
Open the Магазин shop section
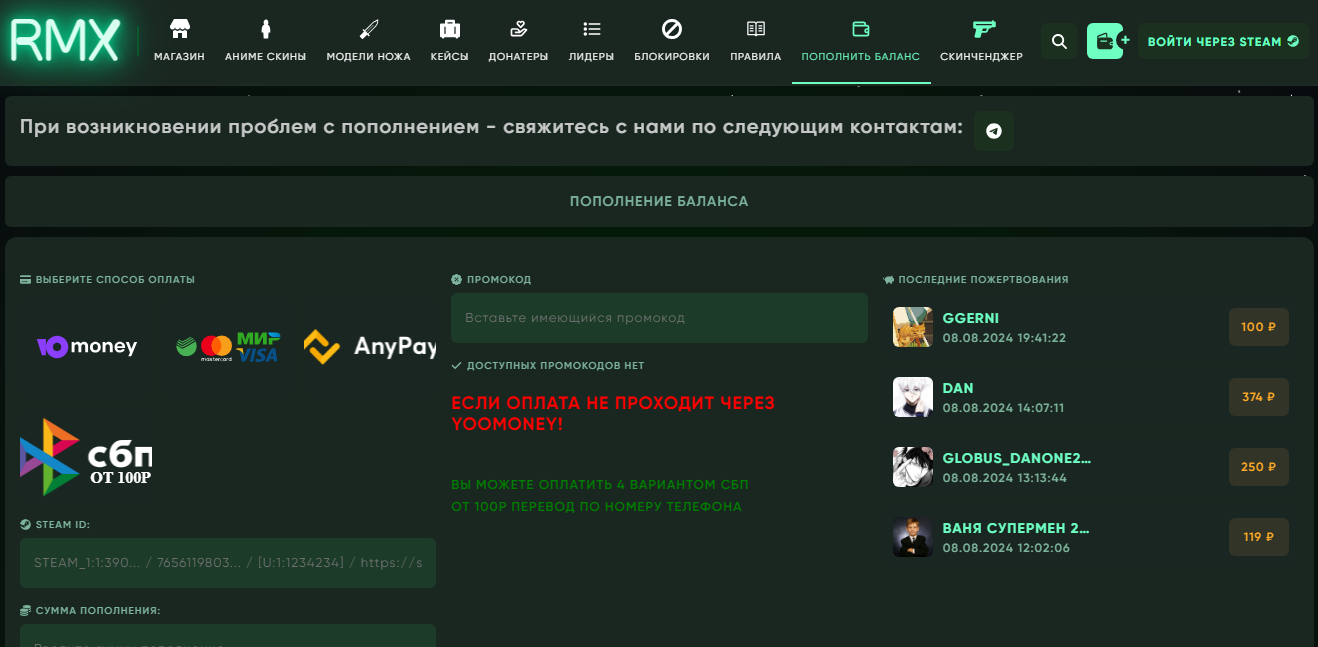(x=179, y=42)
